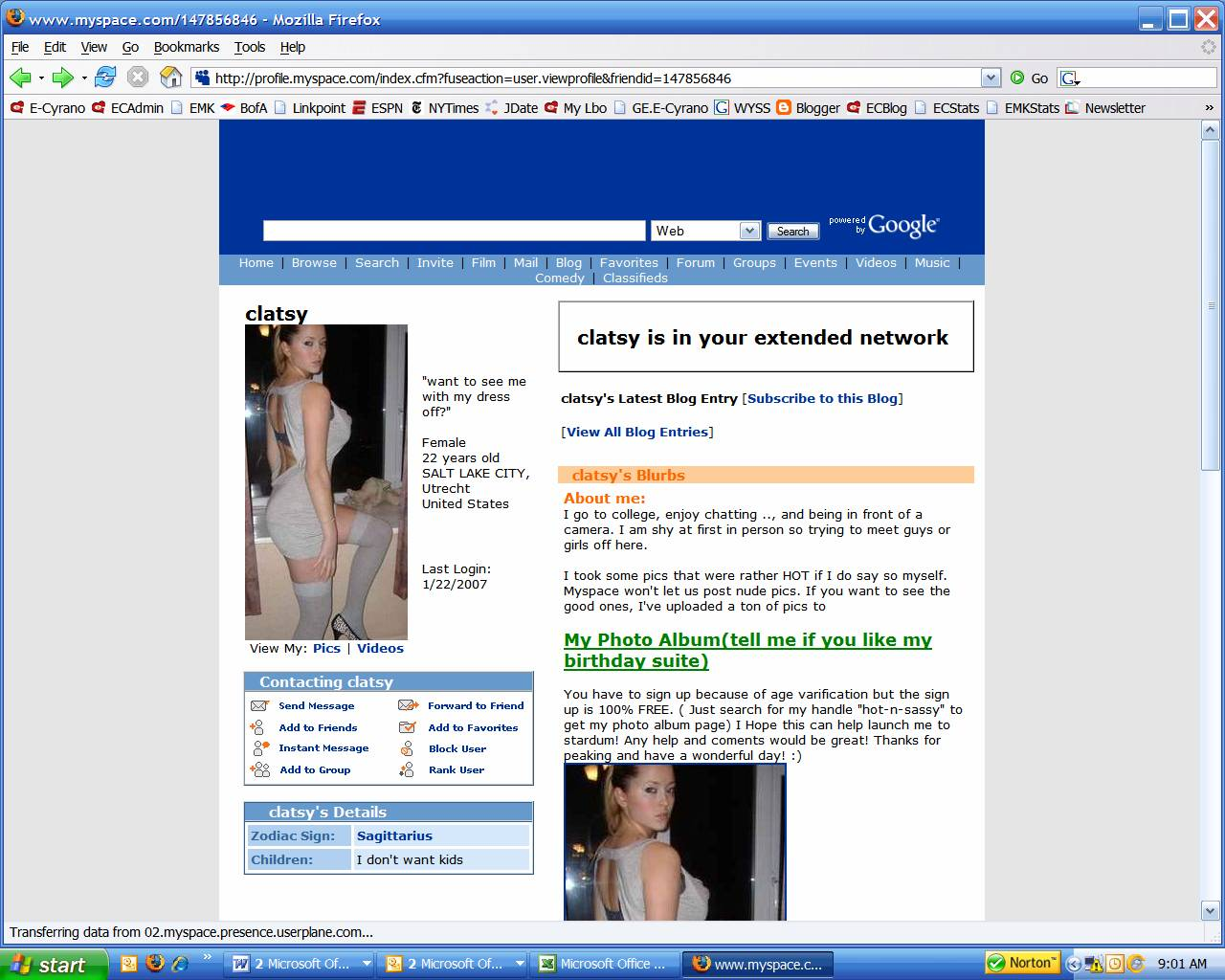This screenshot has height=980, width=1225.
Task: Open the back button history dropdown arrow
Action: click(41, 78)
